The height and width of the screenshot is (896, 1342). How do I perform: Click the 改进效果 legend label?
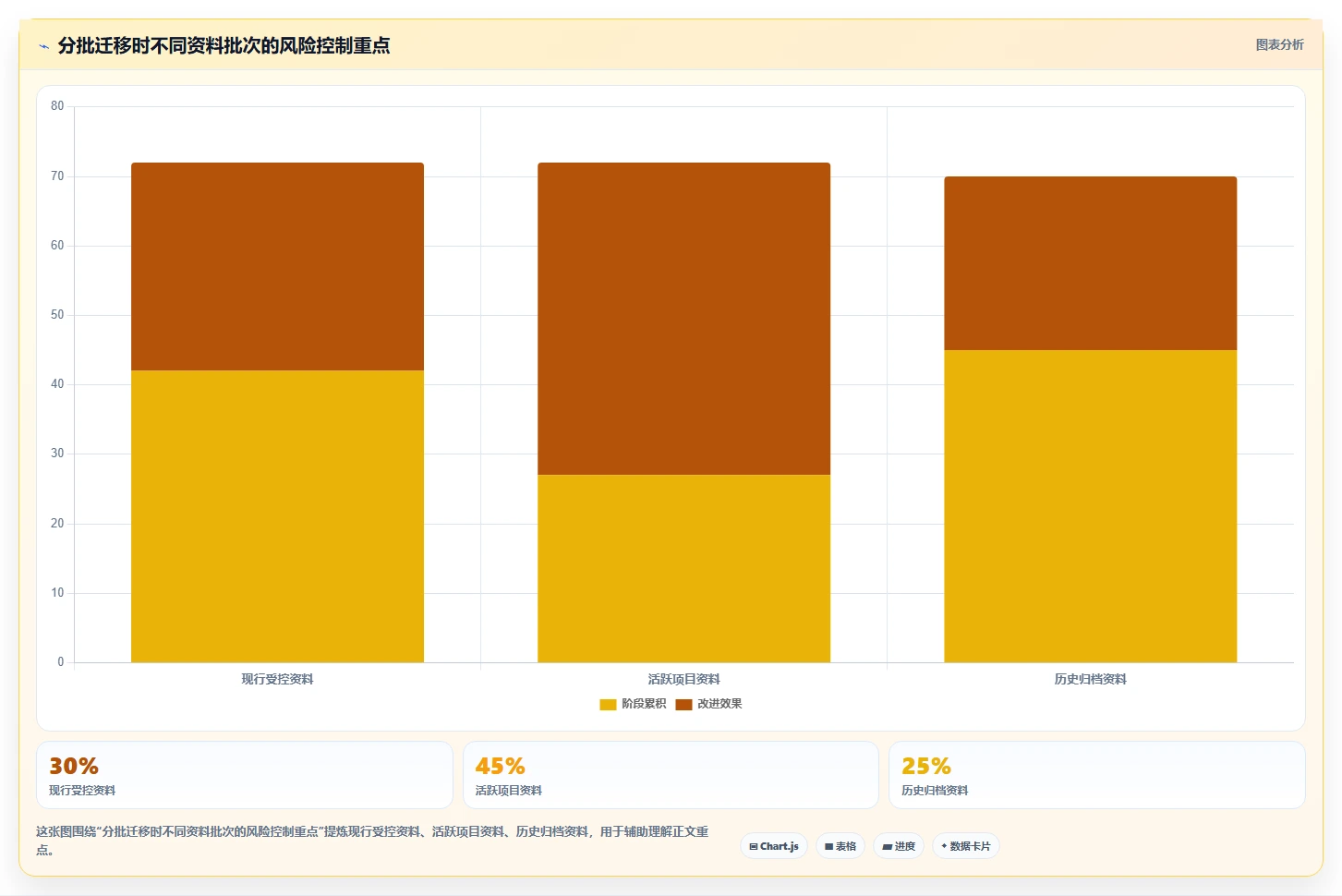[x=719, y=704]
